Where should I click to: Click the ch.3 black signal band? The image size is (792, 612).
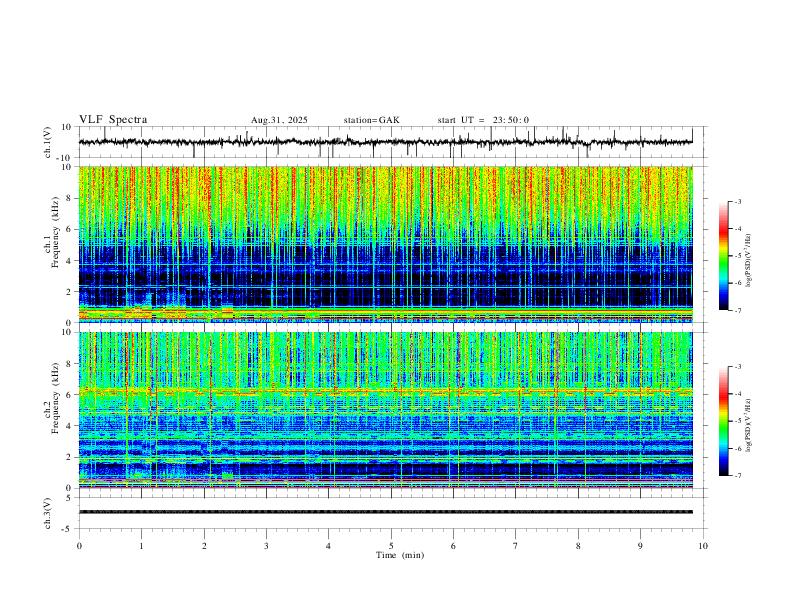pos(385,512)
